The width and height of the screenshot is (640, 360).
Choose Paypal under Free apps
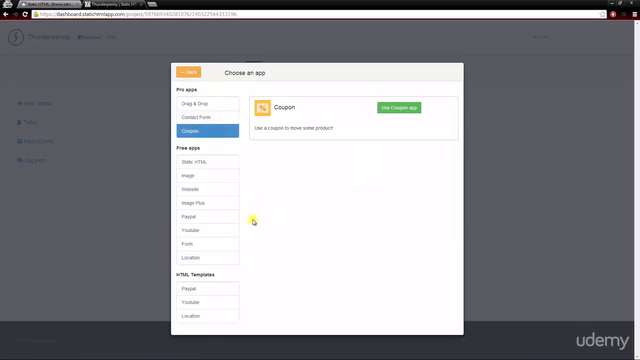208,217
